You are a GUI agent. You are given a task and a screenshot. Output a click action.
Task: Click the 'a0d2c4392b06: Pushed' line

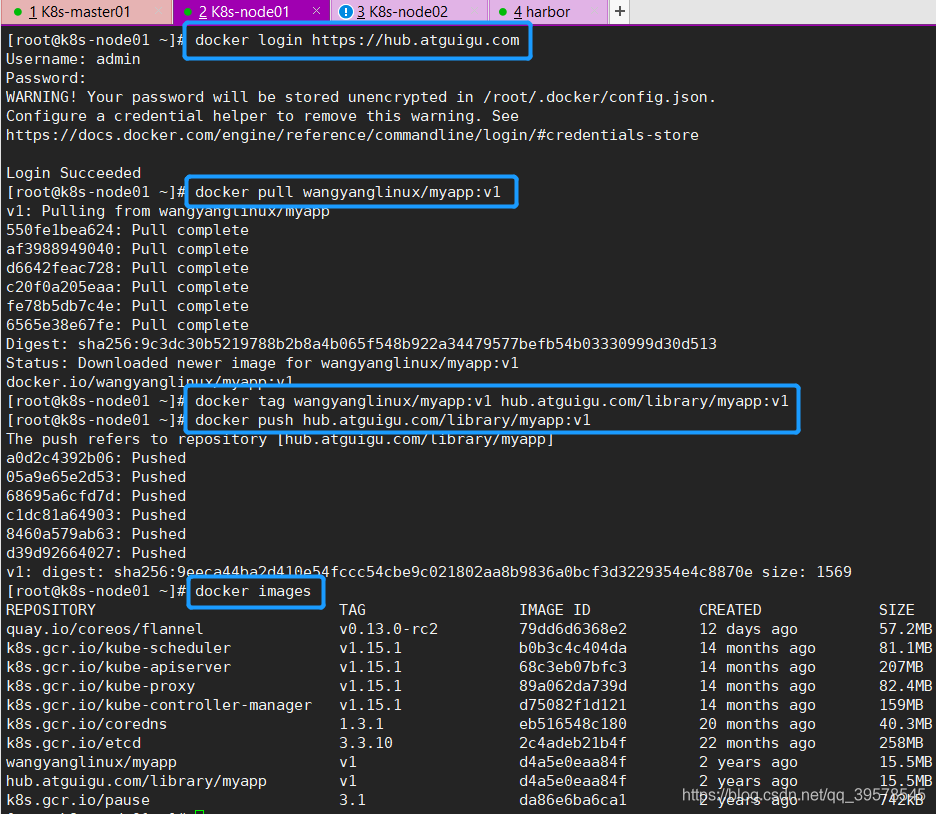pos(96,458)
